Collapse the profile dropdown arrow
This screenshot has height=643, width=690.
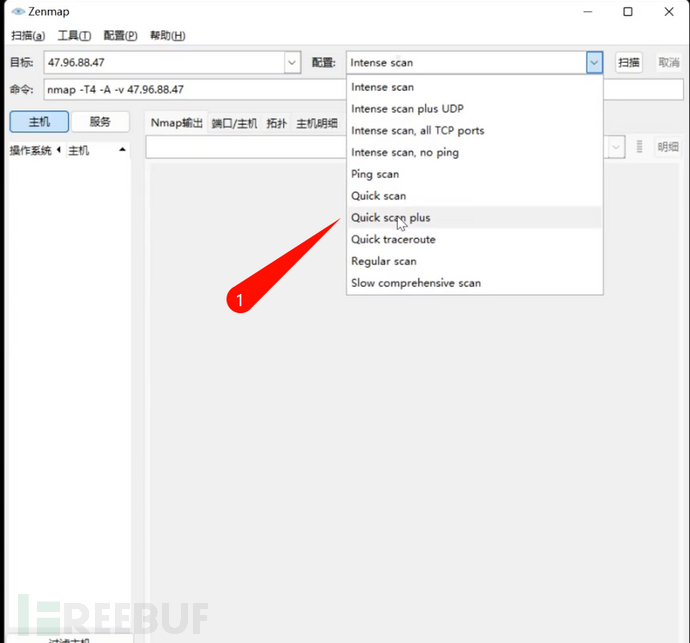point(595,62)
